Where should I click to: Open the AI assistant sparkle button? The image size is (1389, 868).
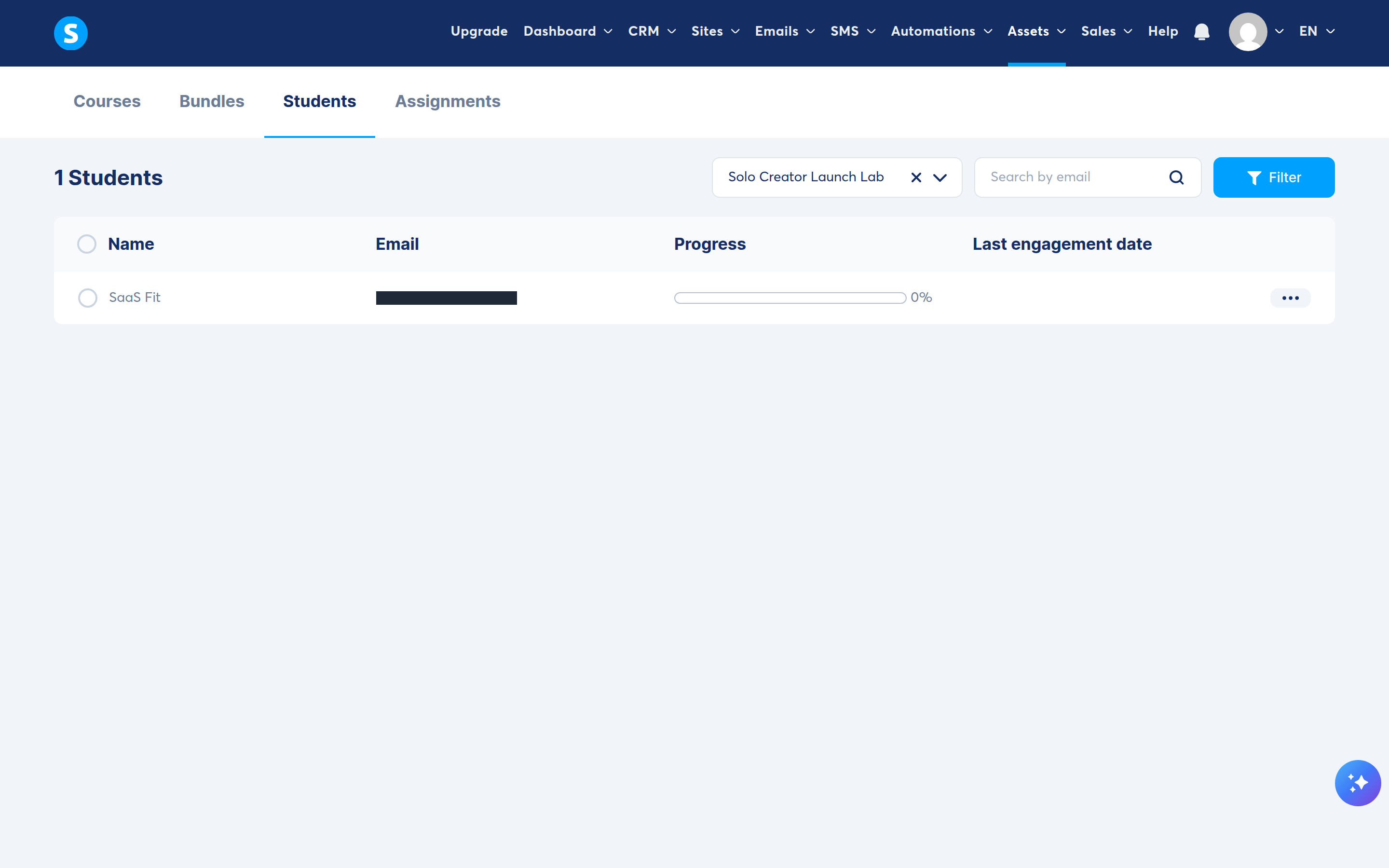click(1358, 783)
